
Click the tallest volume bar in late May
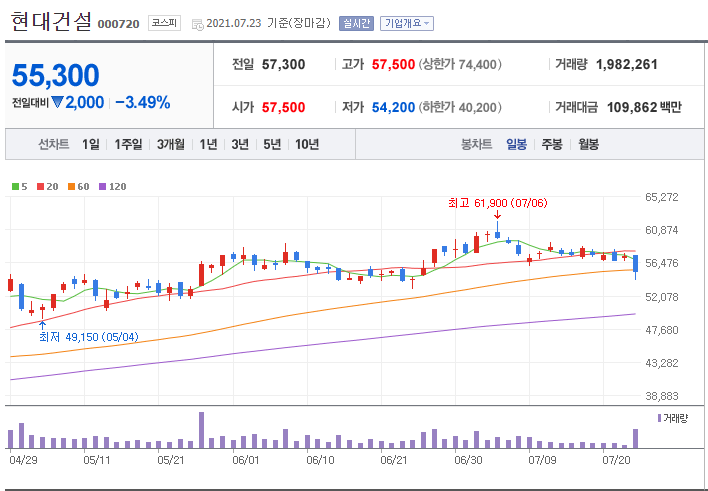[201, 430]
